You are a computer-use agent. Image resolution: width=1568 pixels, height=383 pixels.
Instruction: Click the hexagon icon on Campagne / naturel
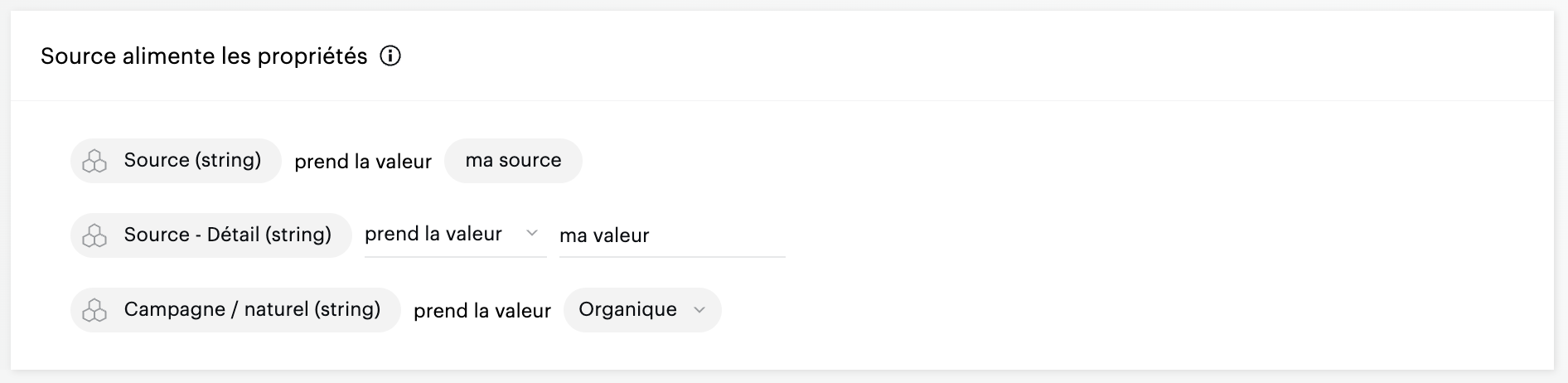(x=95, y=310)
